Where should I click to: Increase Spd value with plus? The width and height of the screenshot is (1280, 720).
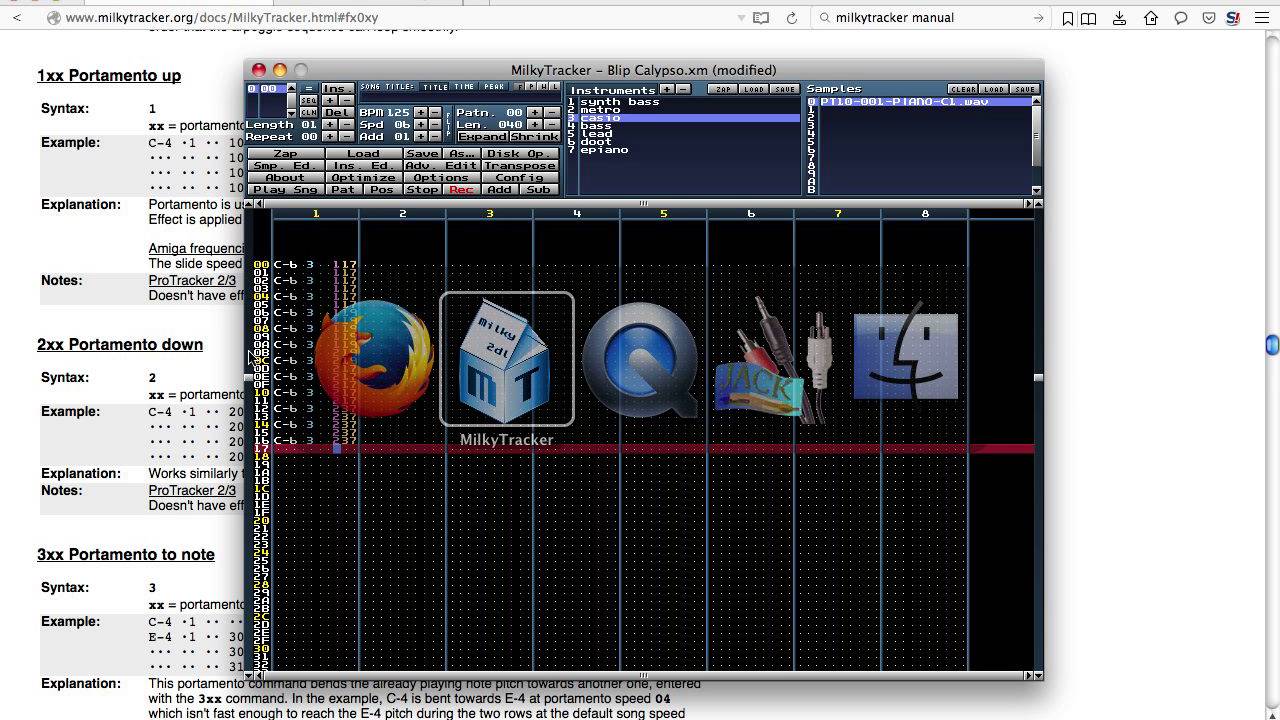pyautogui.click(x=421, y=125)
